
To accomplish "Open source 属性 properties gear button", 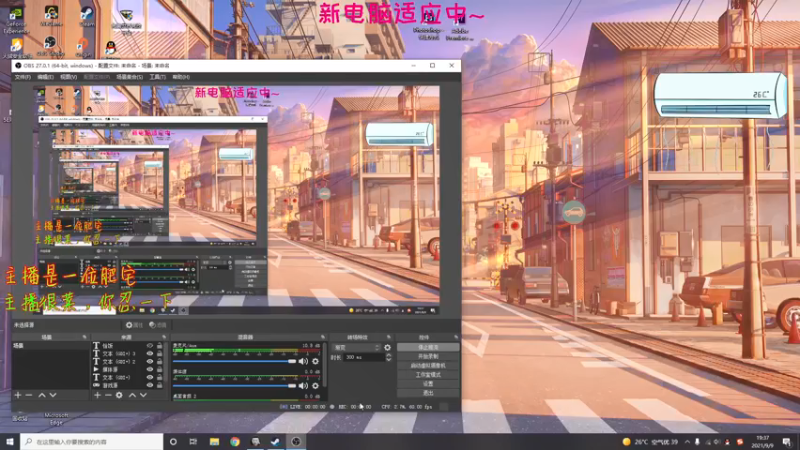I will 134,325.
